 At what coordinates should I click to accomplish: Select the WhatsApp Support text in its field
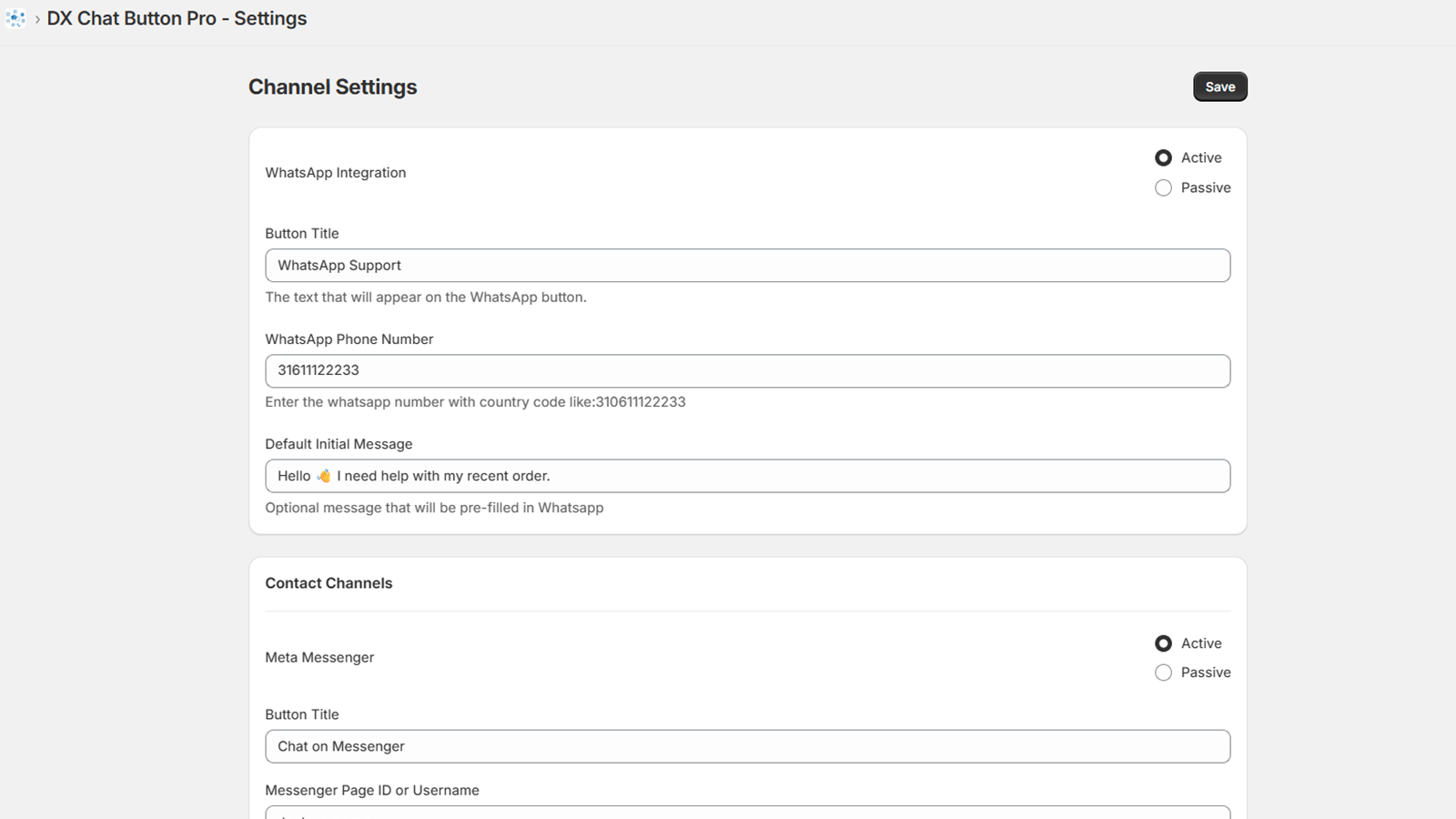[339, 265]
